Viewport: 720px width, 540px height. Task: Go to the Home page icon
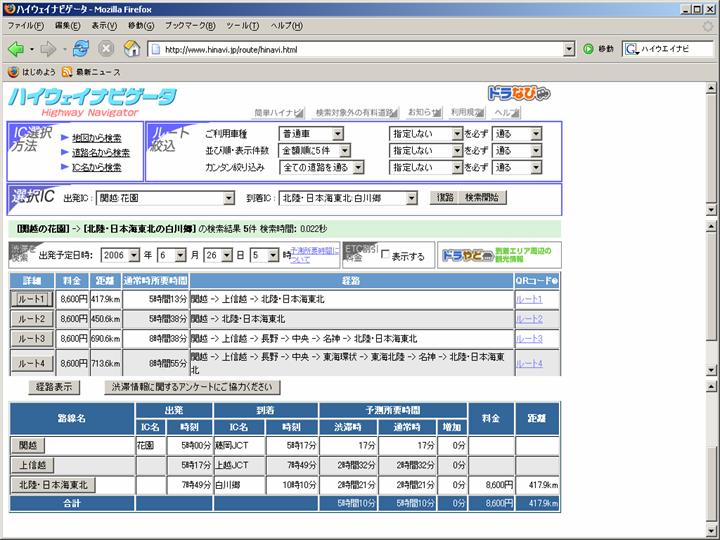pyautogui.click(x=132, y=48)
